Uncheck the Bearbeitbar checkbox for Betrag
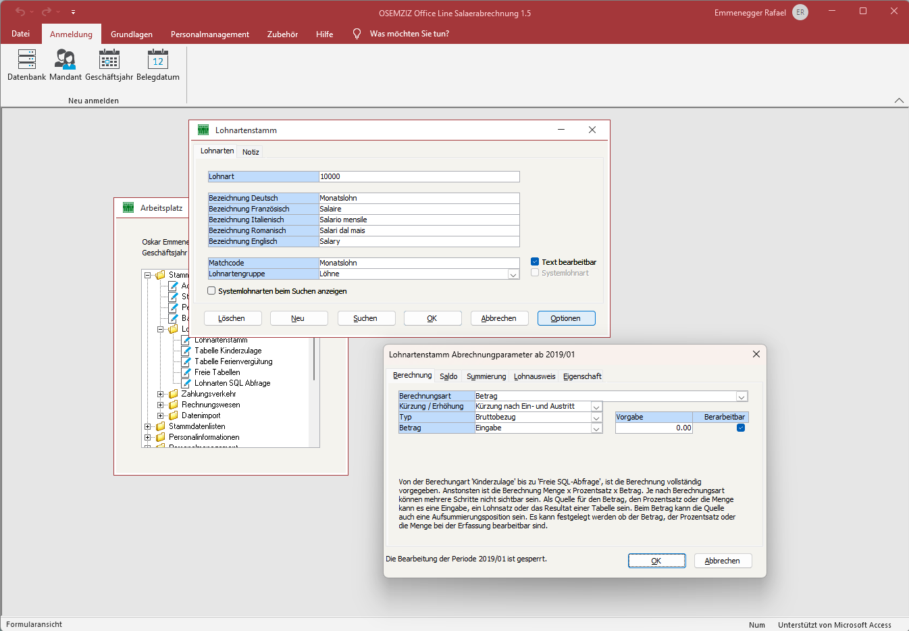Screen dimensions: 909x631 741,429
